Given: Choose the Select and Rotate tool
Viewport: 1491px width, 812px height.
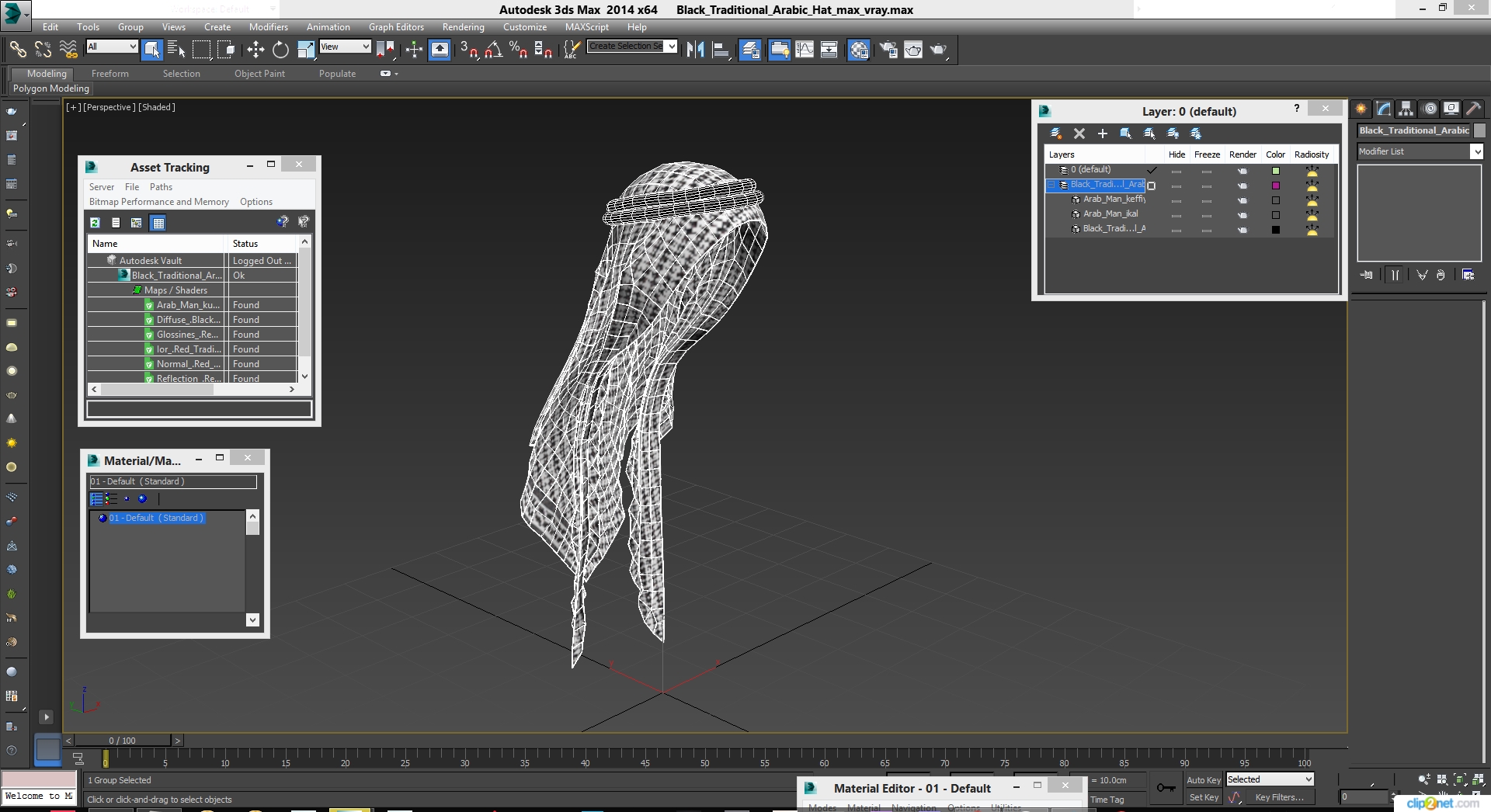Looking at the screenshot, I should click(280, 50).
